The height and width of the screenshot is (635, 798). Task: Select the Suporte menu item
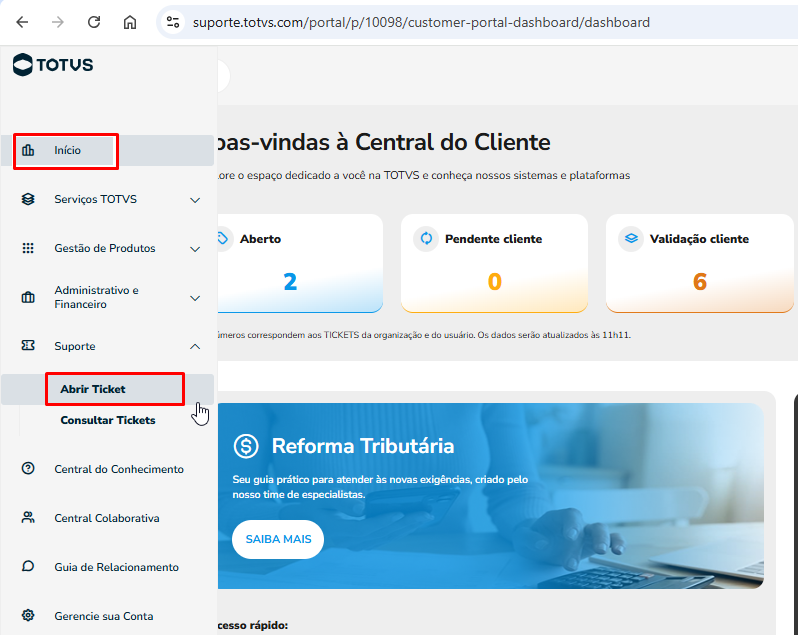[x=75, y=346]
